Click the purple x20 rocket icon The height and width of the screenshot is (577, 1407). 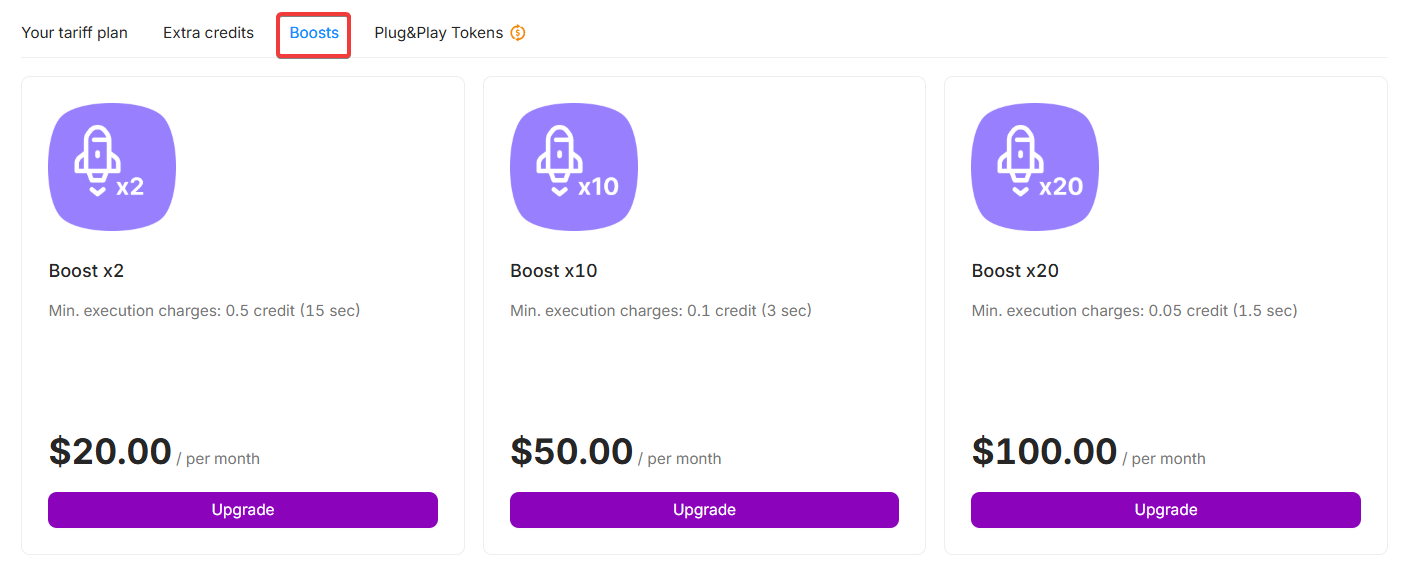tap(1035, 167)
